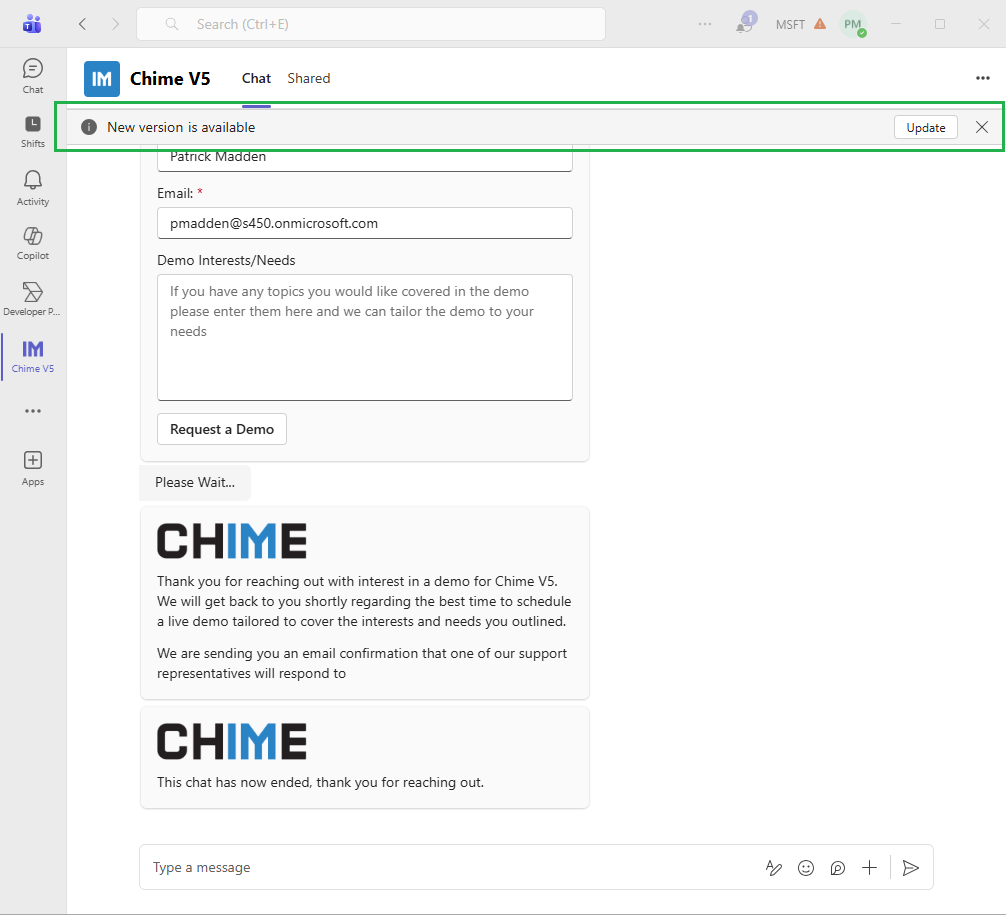Open more options in the chat header
This screenshot has height=915, width=1006.
pos(982,78)
